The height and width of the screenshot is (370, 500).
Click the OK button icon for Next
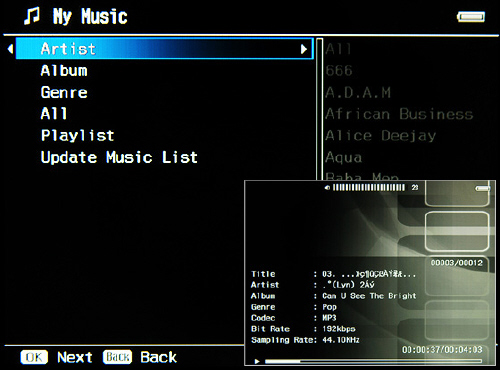point(34,357)
